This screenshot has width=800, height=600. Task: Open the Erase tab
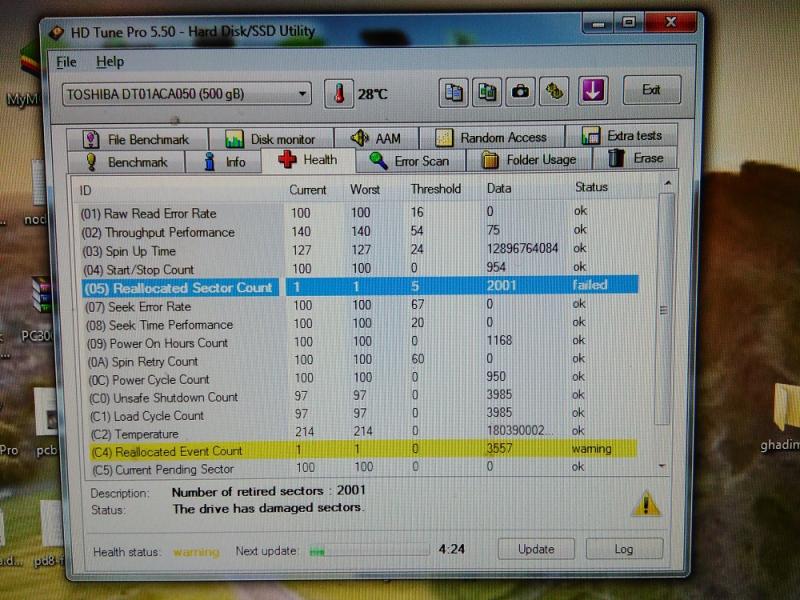[x=635, y=158]
